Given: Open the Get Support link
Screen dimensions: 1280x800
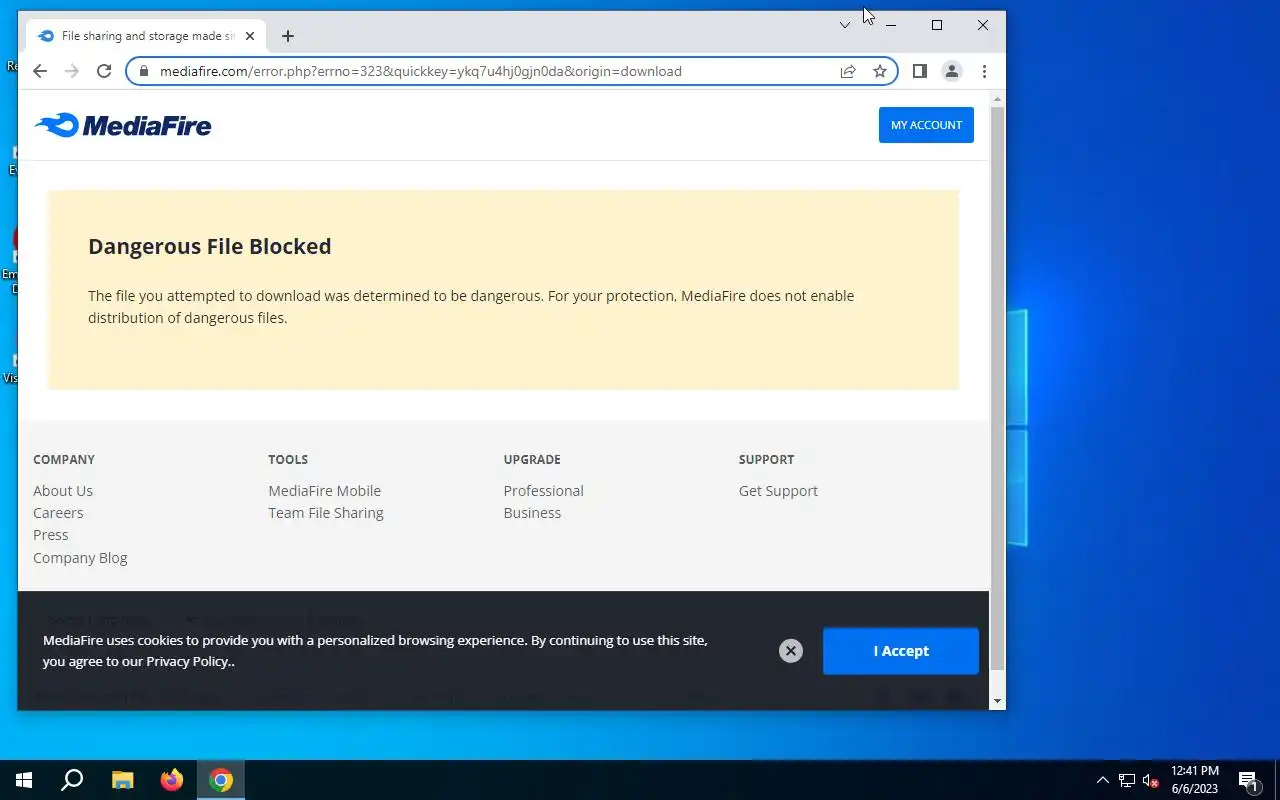Looking at the screenshot, I should click(x=778, y=491).
